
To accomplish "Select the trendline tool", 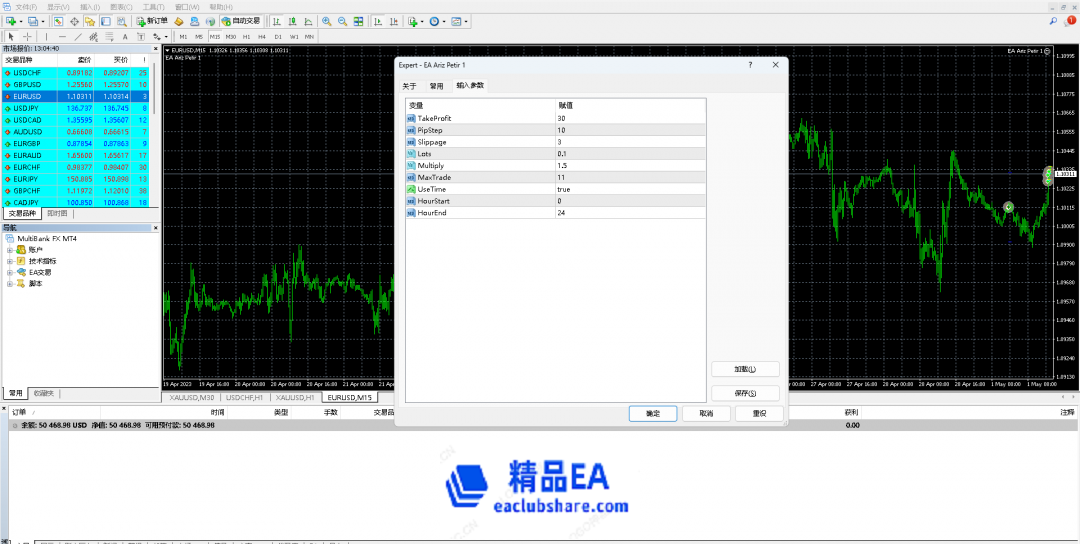I will coord(78,36).
